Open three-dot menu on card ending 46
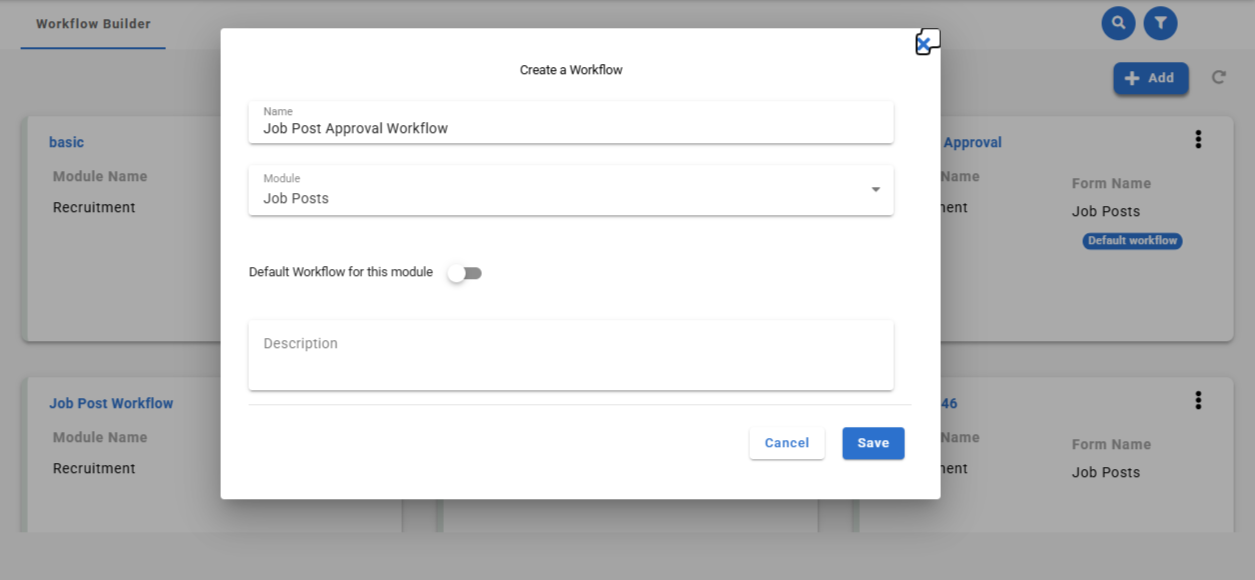 (x=1198, y=401)
